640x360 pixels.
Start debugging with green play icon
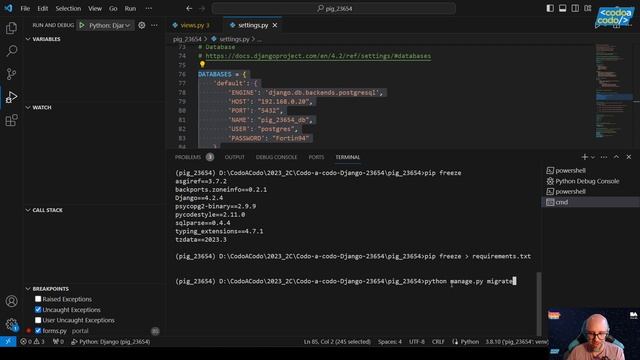point(82,25)
